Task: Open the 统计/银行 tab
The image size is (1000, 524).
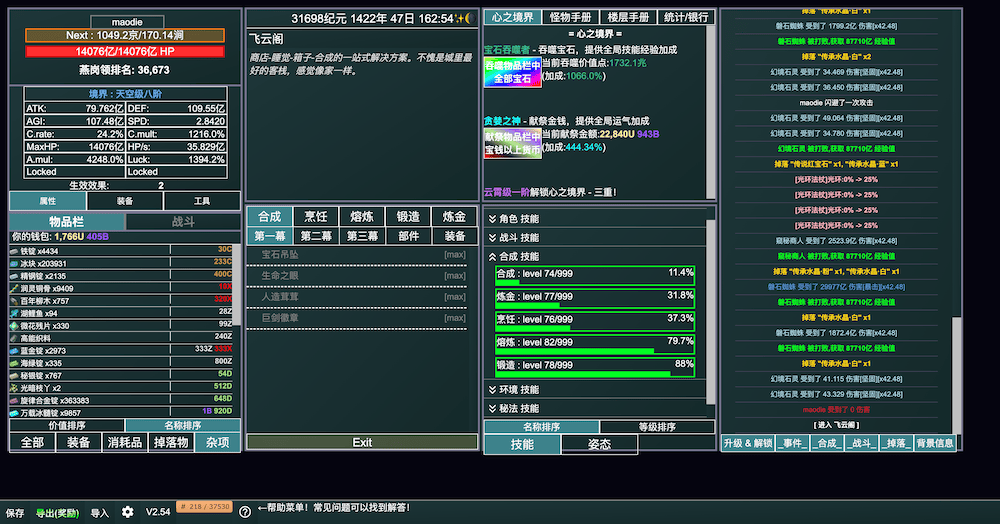Action: (x=686, y=17)
